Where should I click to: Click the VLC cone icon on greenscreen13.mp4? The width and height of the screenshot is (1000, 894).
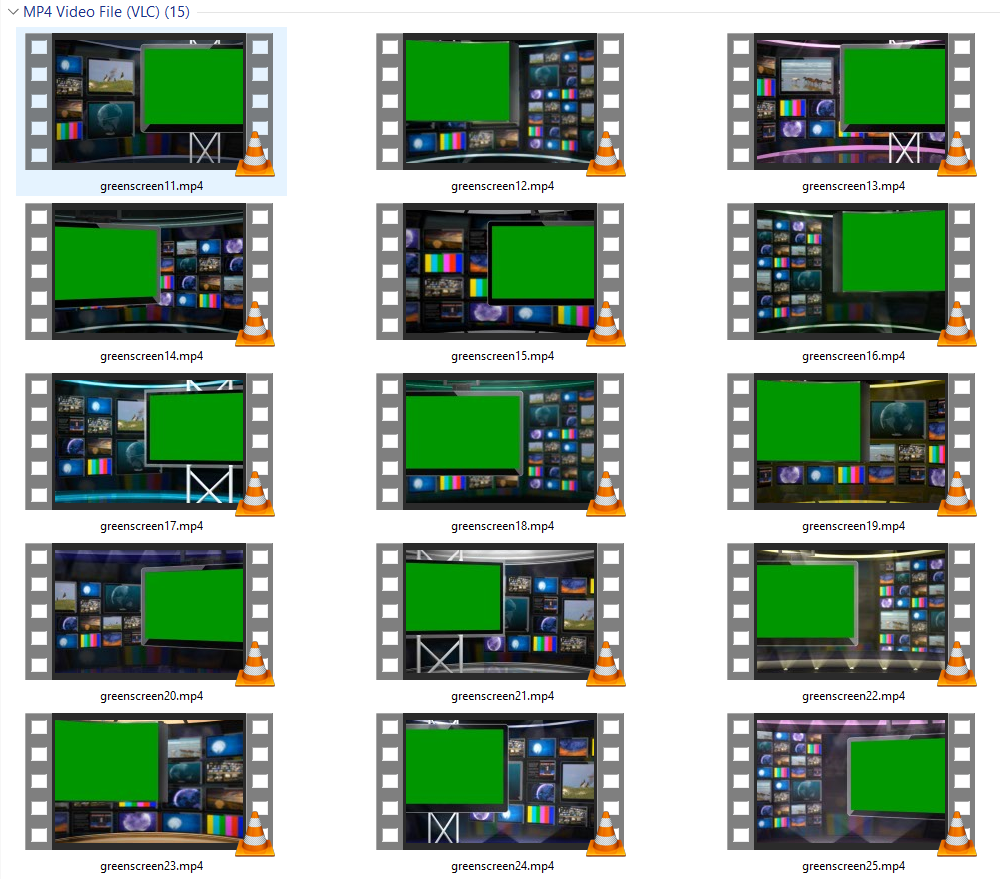(x=957, y=154)
